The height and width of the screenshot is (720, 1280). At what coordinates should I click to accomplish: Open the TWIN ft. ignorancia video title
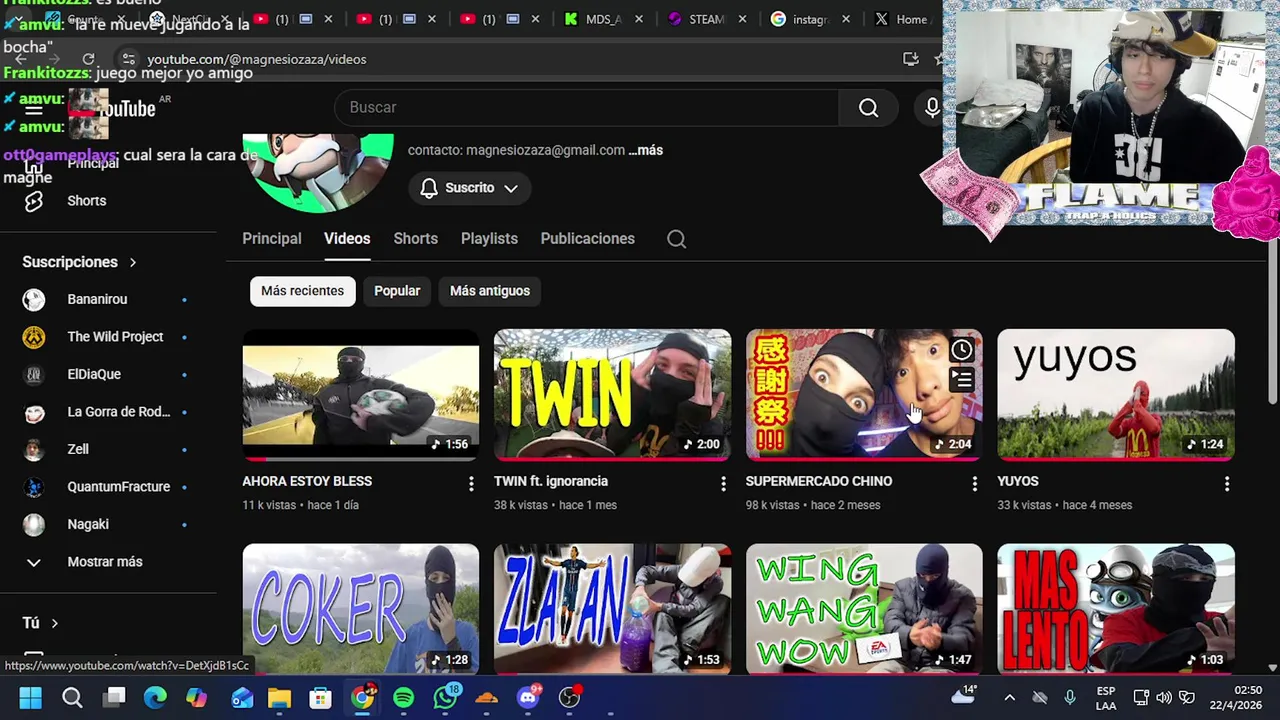coord(551,481)
